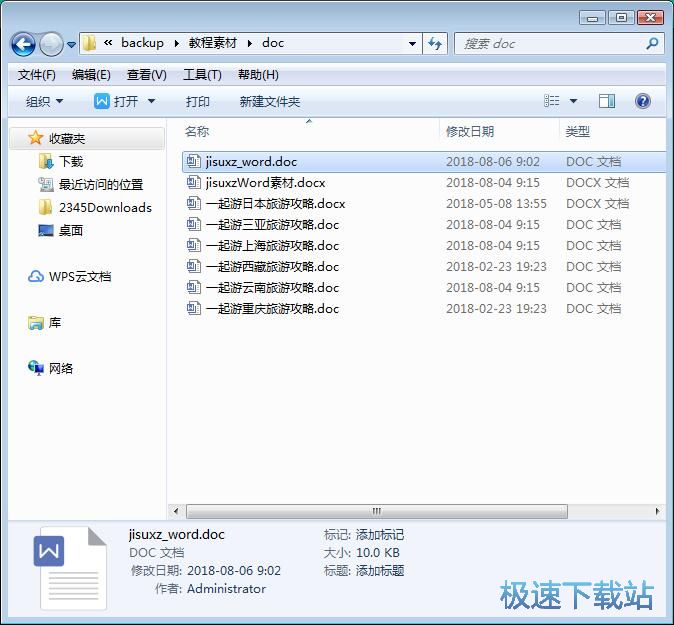The image size is (674, 625).
Task: Click the change view icon
Action: 551,101
